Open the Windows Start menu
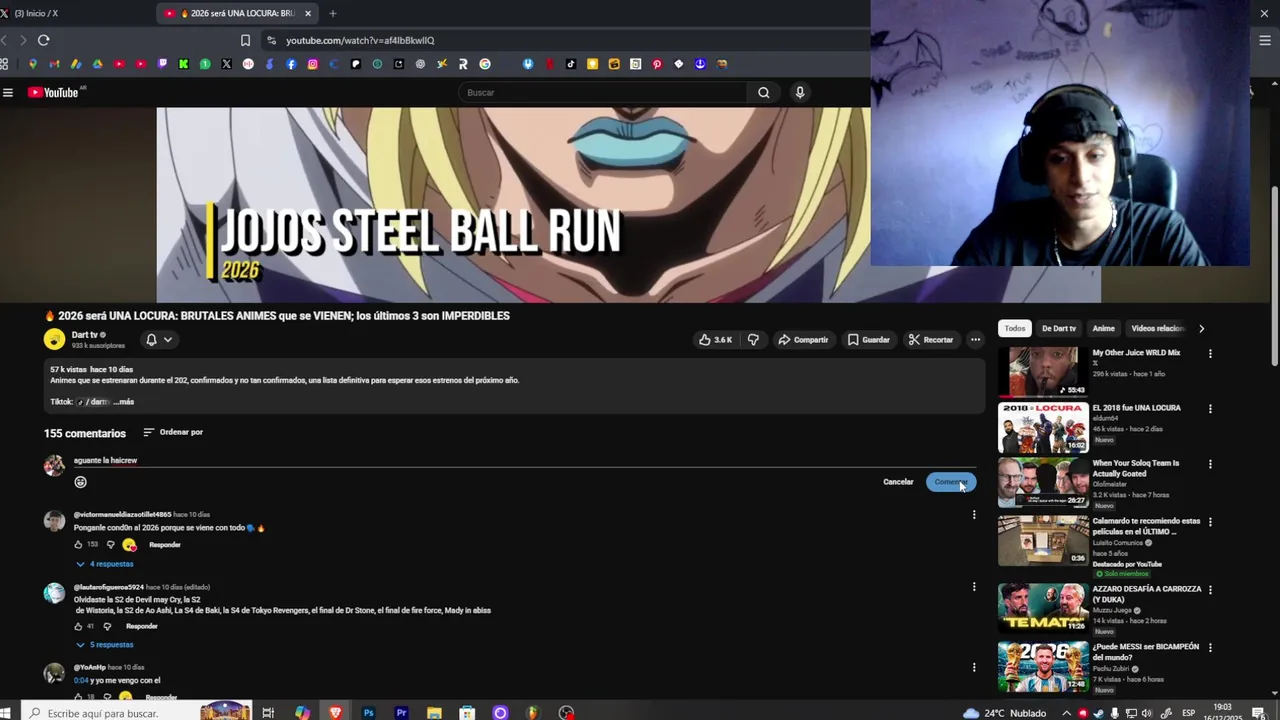Image resolution: width=1280 pixels, height=720 pixels. pyautogui.click(x=5, y=713)
